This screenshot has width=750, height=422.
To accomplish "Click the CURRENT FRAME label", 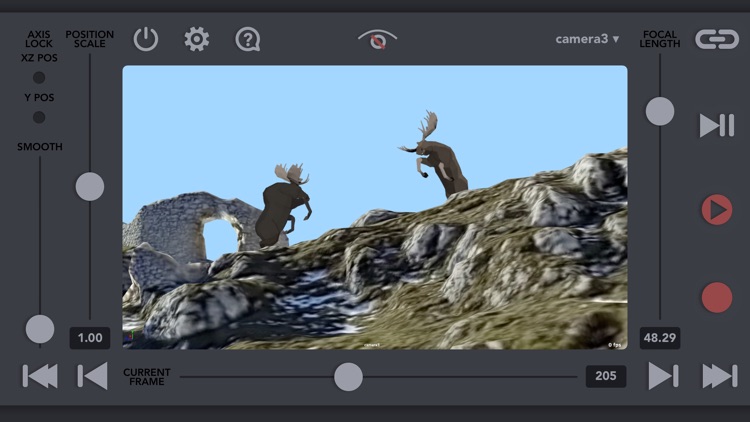I will click(x=147, y=377).
